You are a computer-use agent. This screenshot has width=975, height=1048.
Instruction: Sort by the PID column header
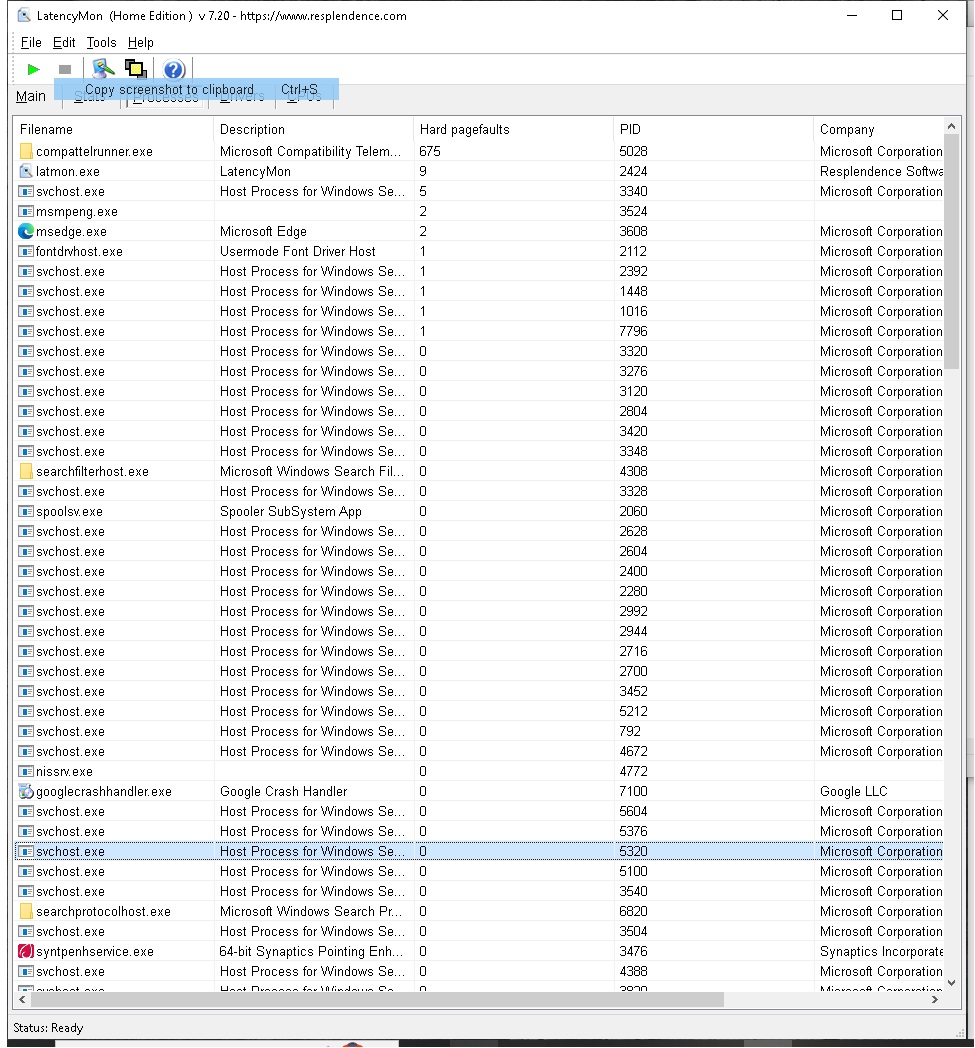coord(713,129)
